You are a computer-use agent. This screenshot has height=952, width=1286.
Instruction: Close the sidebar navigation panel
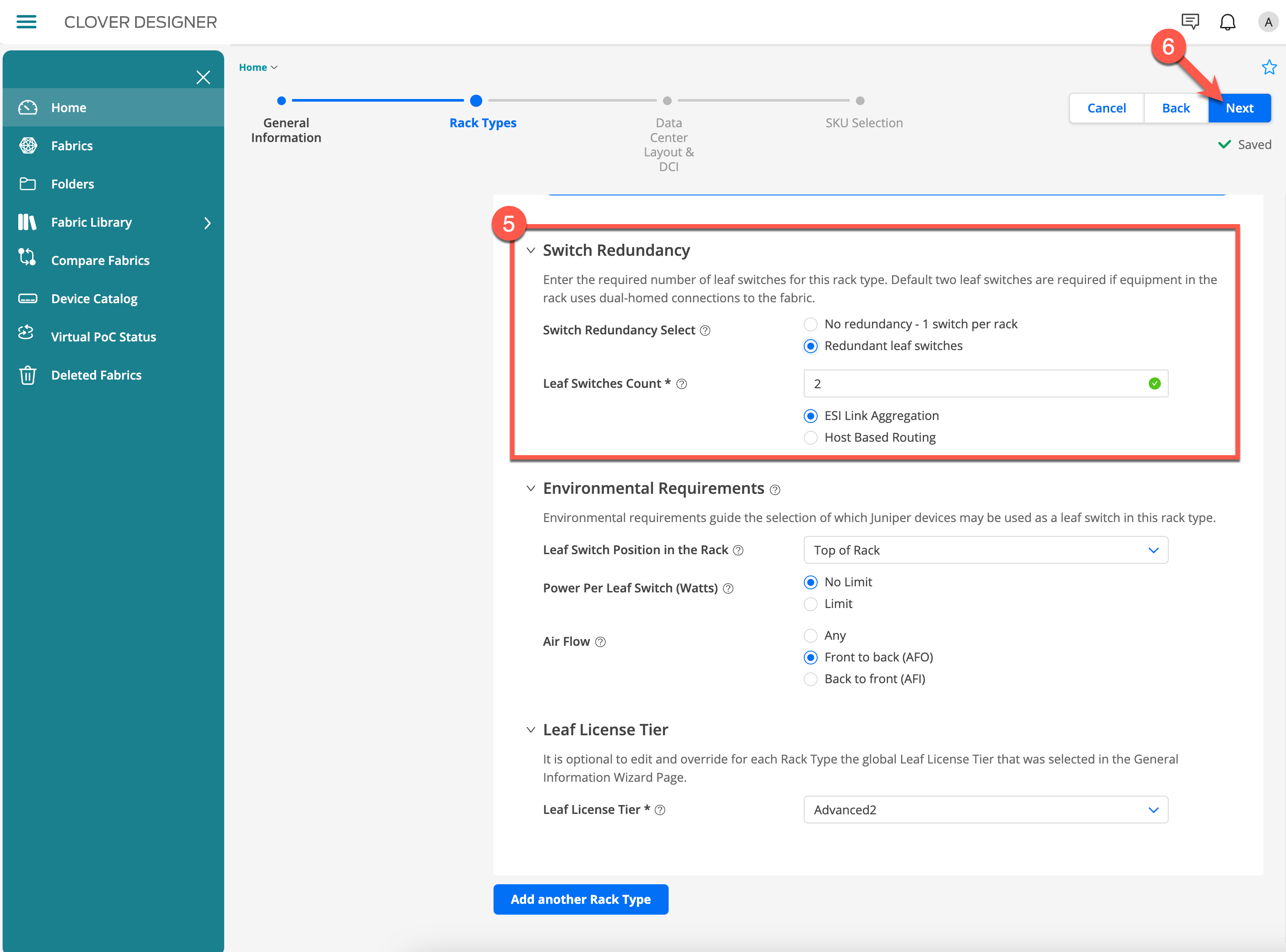[203, 77]
